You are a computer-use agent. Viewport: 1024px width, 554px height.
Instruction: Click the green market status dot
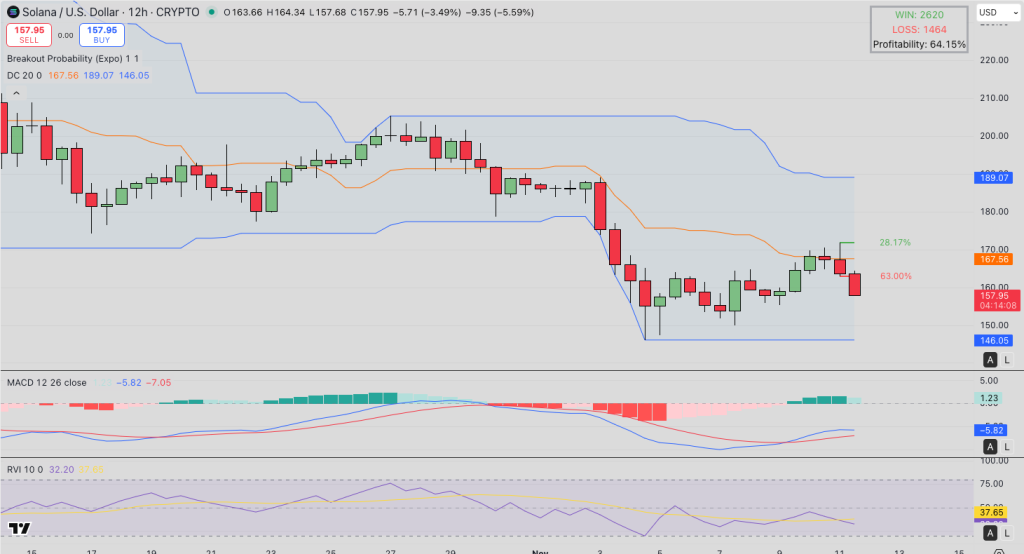211,12
